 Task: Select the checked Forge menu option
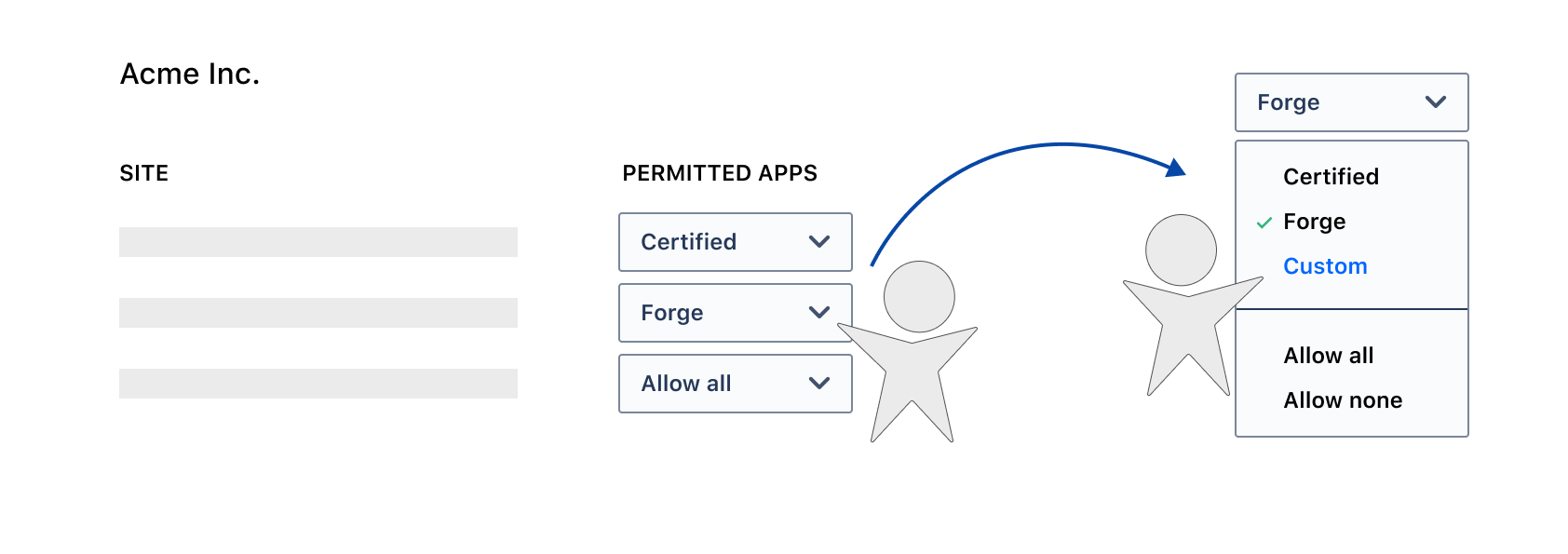click(x=1314, y=222)
